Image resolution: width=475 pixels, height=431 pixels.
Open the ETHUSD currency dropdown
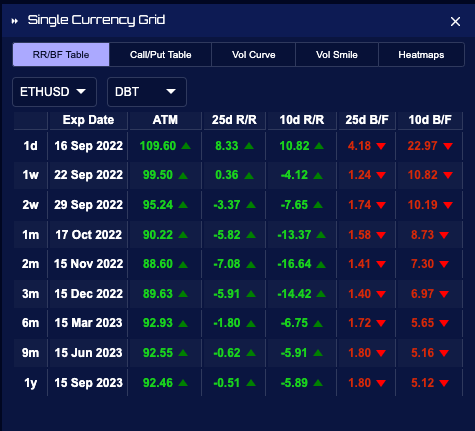54,92
